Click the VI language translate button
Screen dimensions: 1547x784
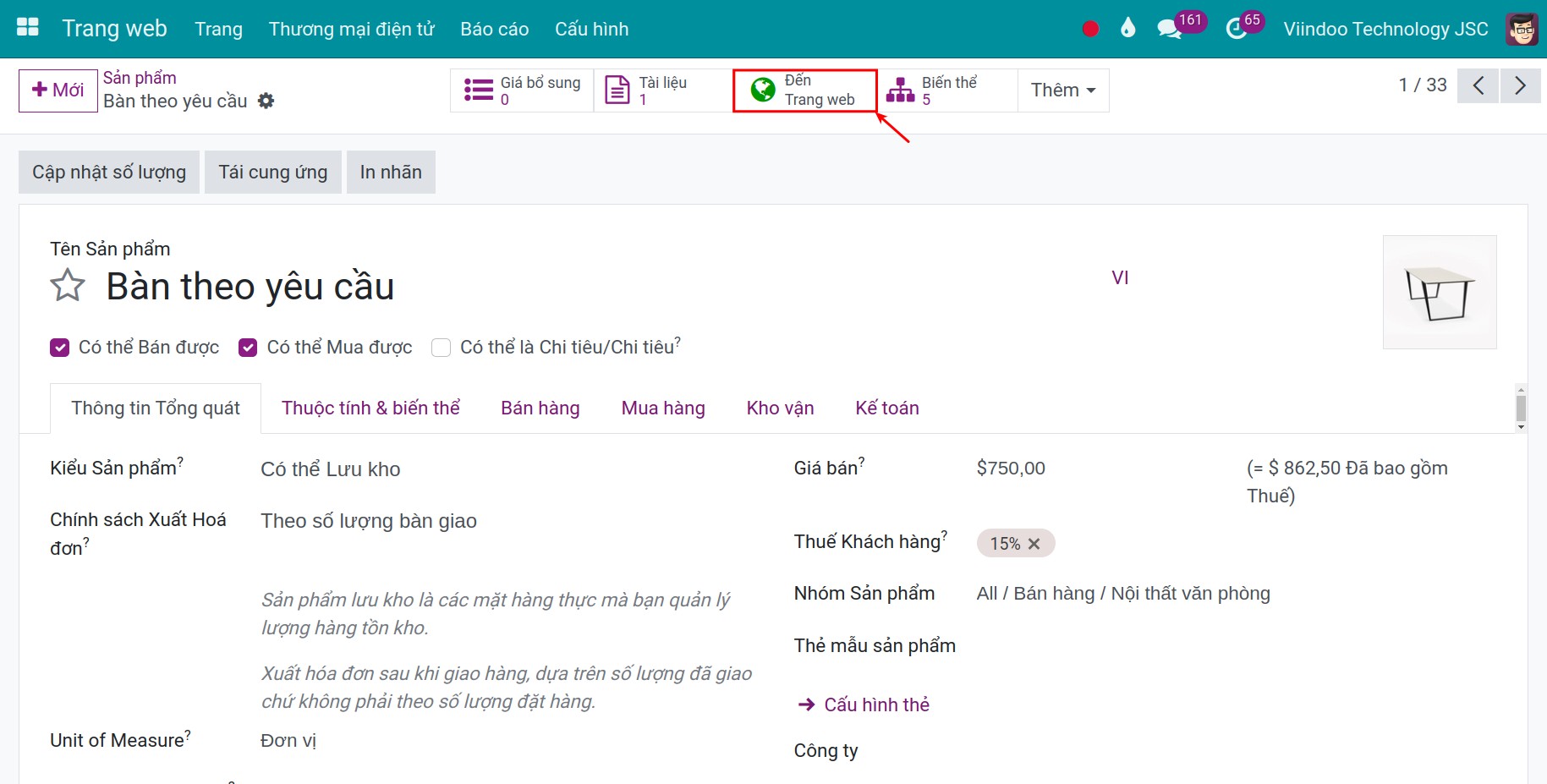click(1120, 278)
